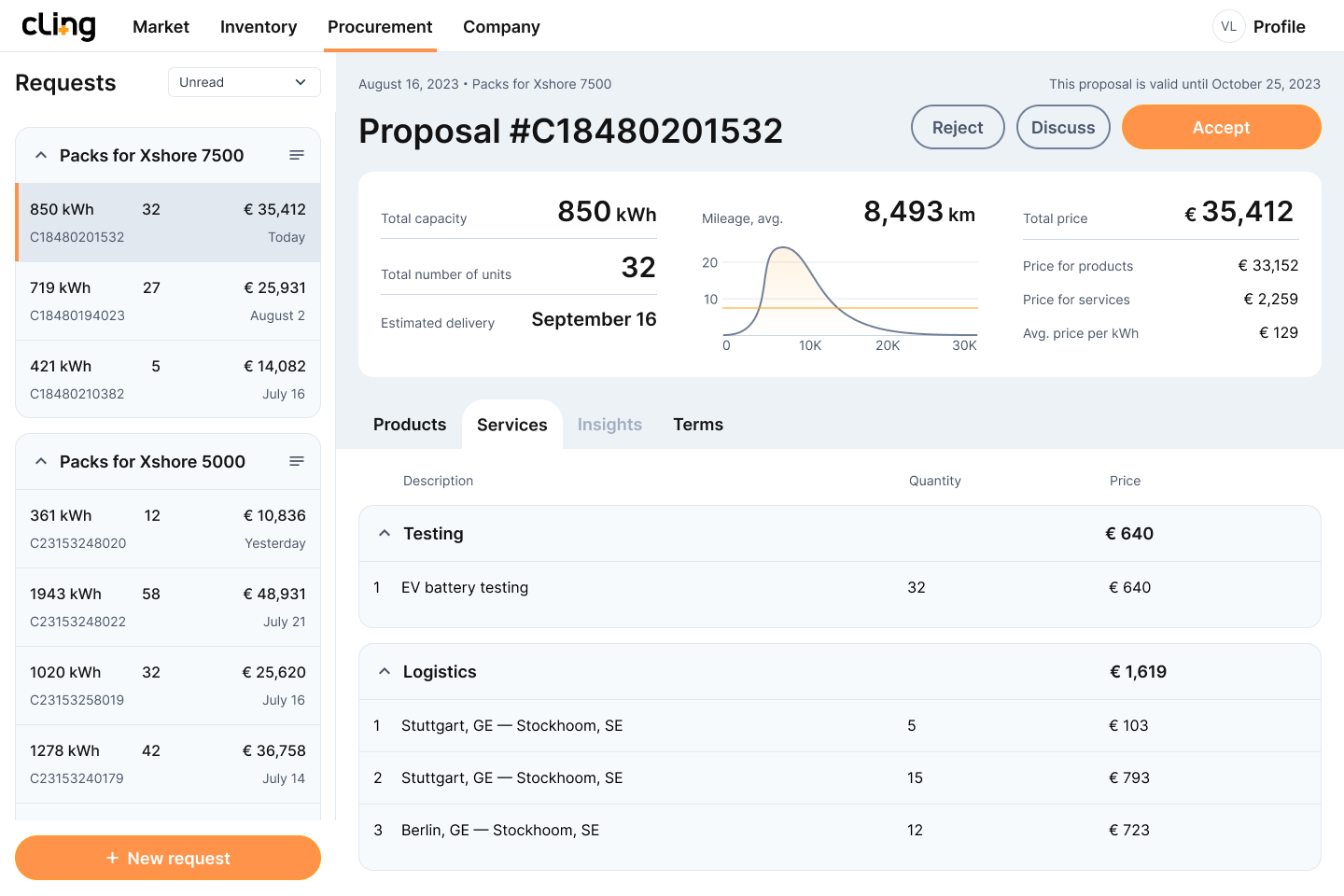Click the Proposal #C18480201532 heading
The height and width of the screenshot is (896, 1344).
click(570, 131)
